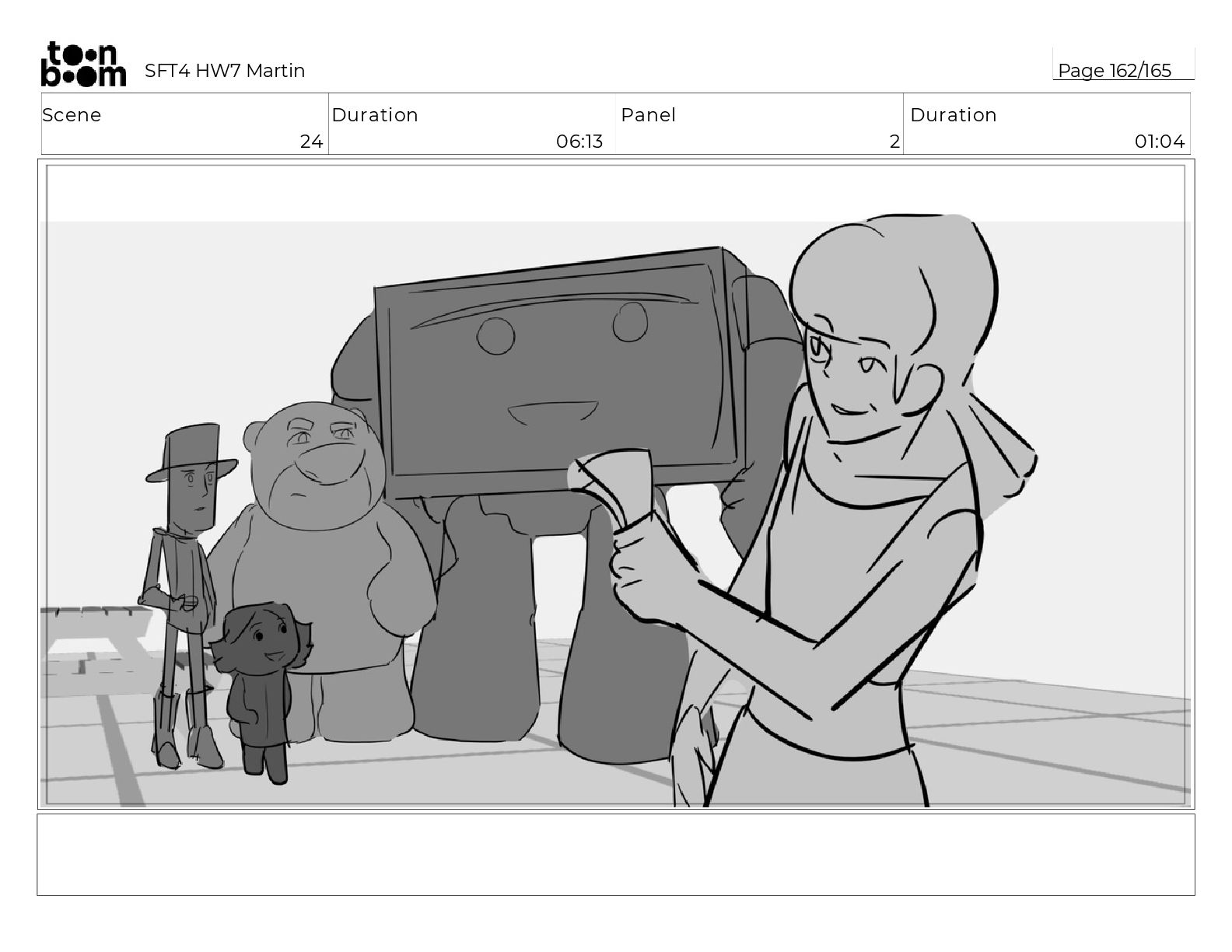Click the empty notes box below the panel
The width and height of the screenshot is (1232, 952).
pos(616,854)
